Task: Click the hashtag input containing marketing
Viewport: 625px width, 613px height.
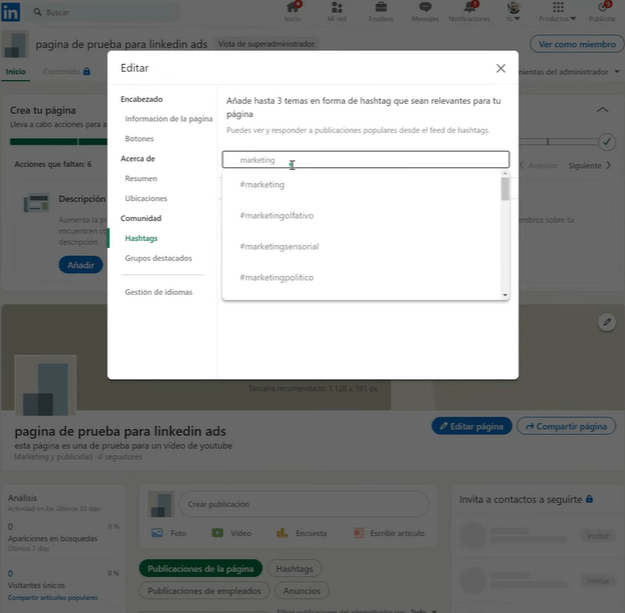Action: tap(366, 160)
